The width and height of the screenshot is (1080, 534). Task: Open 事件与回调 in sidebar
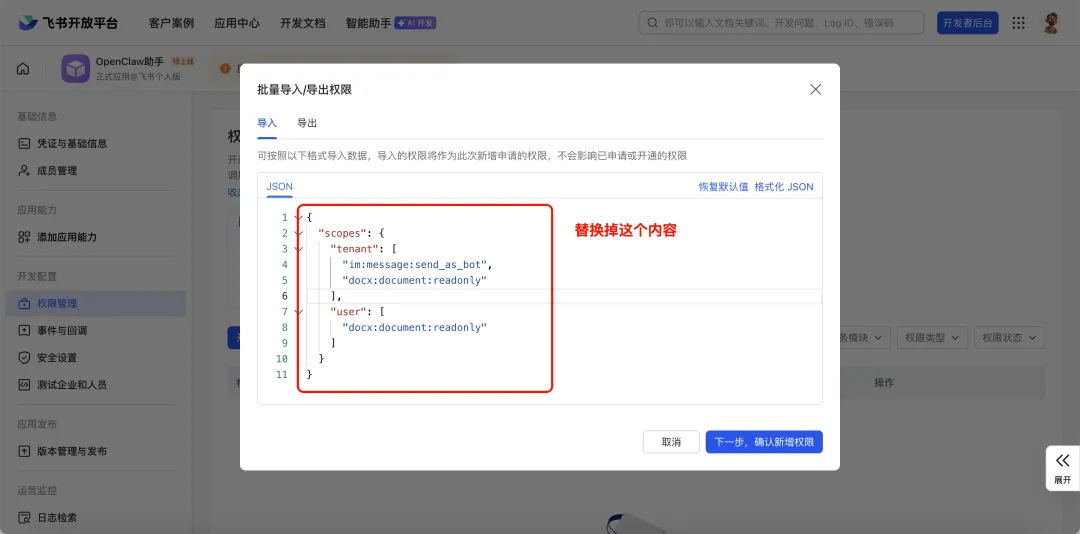click(96, 331)
